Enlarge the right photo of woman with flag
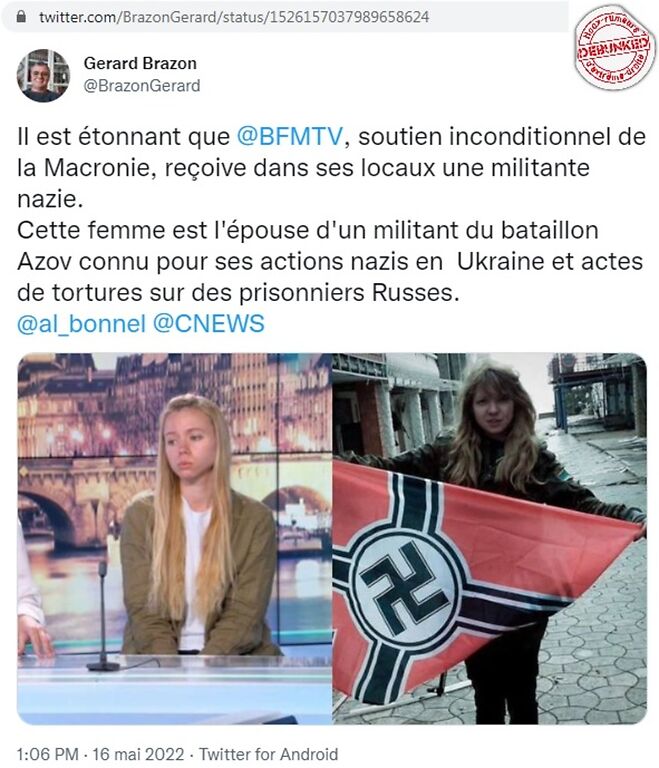The width and height of the screenshot is (659, 768). pos(489,538)
